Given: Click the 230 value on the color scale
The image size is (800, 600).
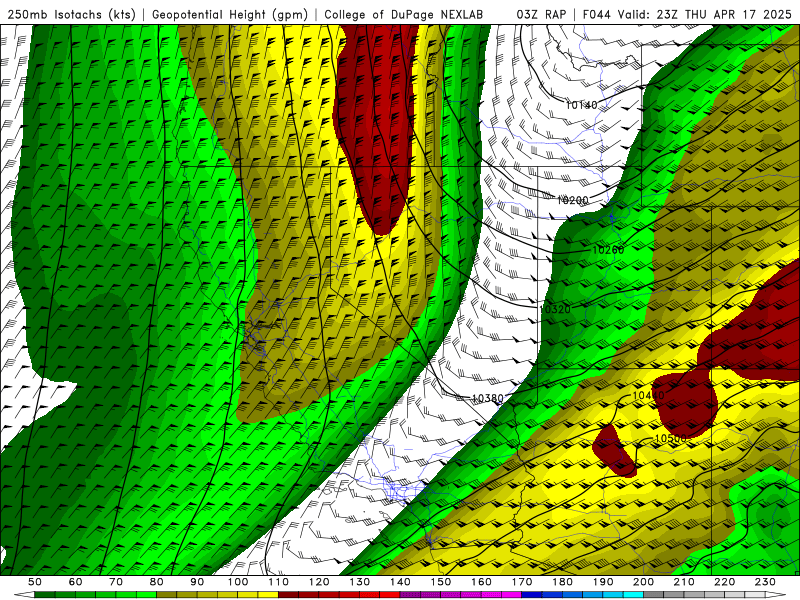Looking at the screenshot, I should pos(765,582).
